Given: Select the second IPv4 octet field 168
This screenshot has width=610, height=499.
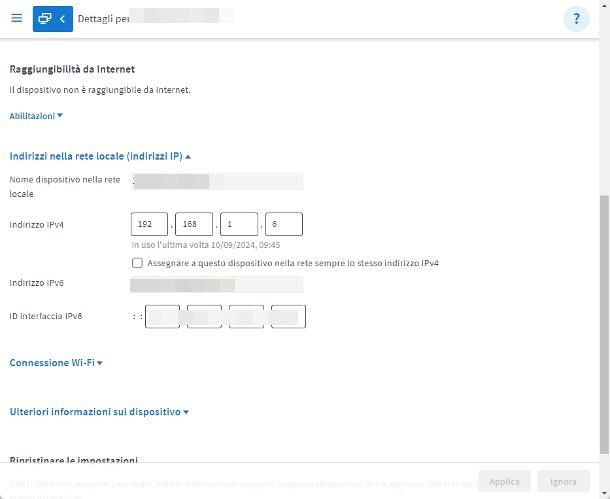Looking at the screenshot, I should (193, 224).
